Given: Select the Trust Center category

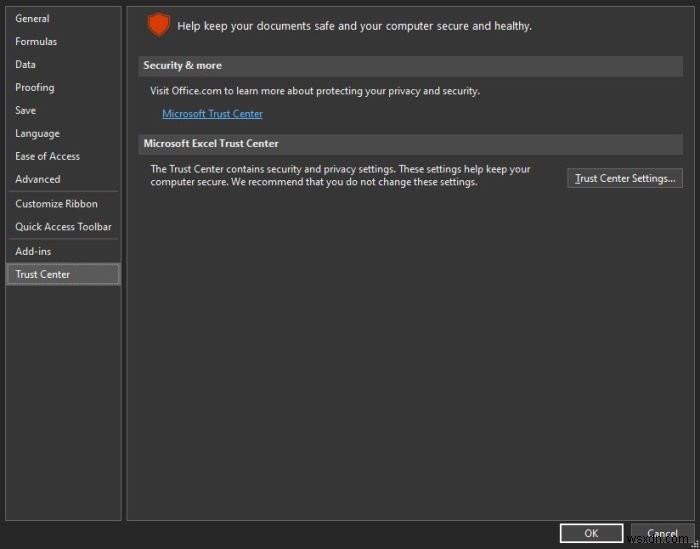Looking at the screenshot, I should [x=43, y=274].
